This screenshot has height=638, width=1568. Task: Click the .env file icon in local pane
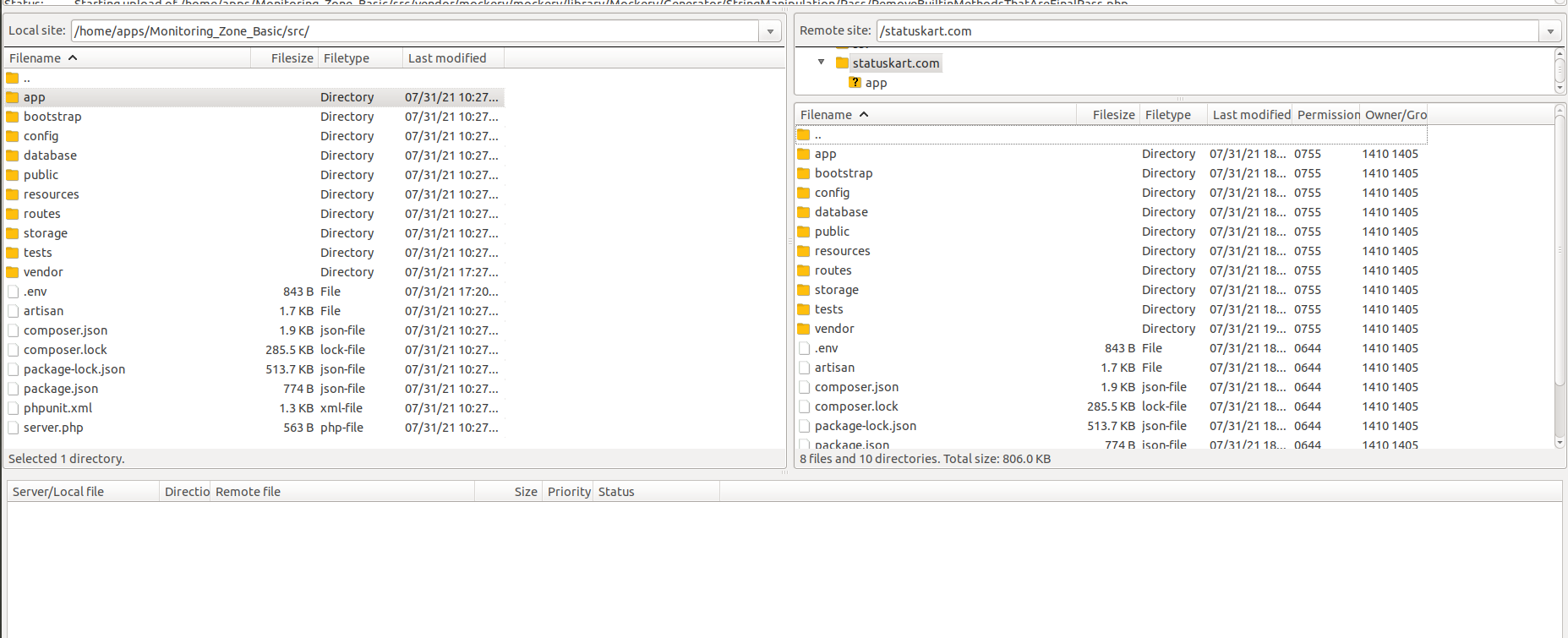[13, 292]
